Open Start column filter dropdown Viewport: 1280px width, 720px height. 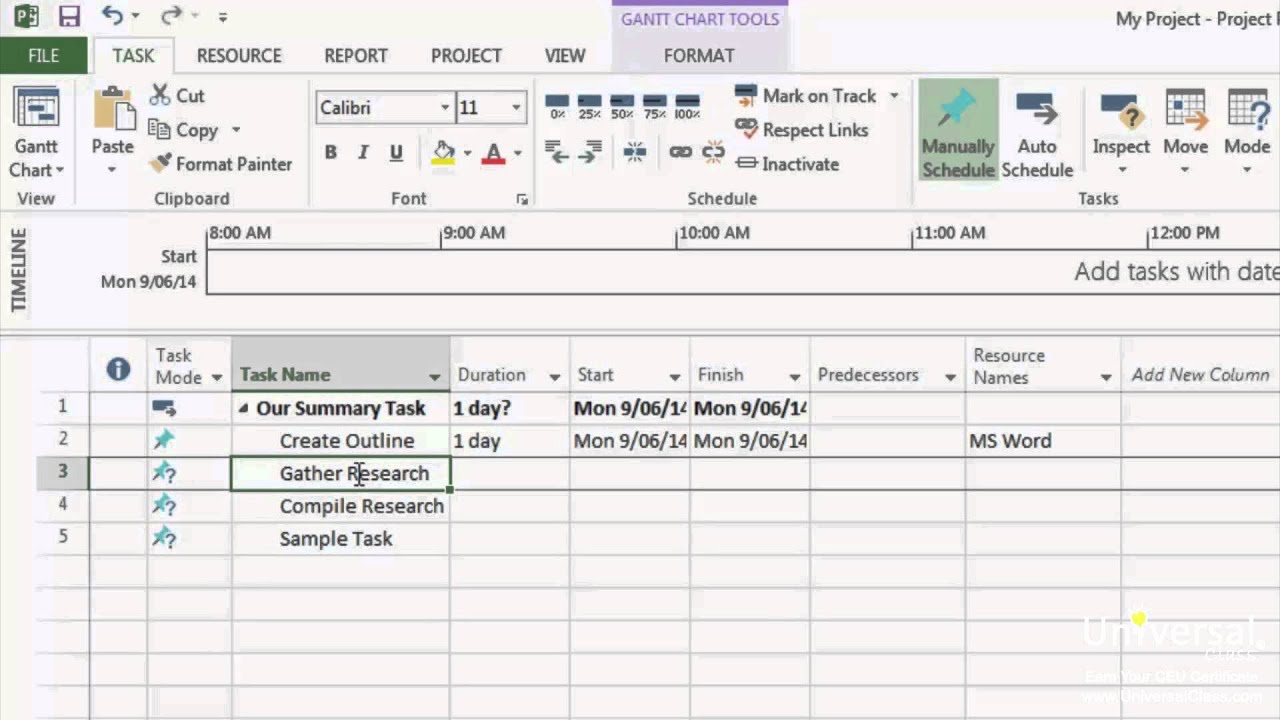675,377
